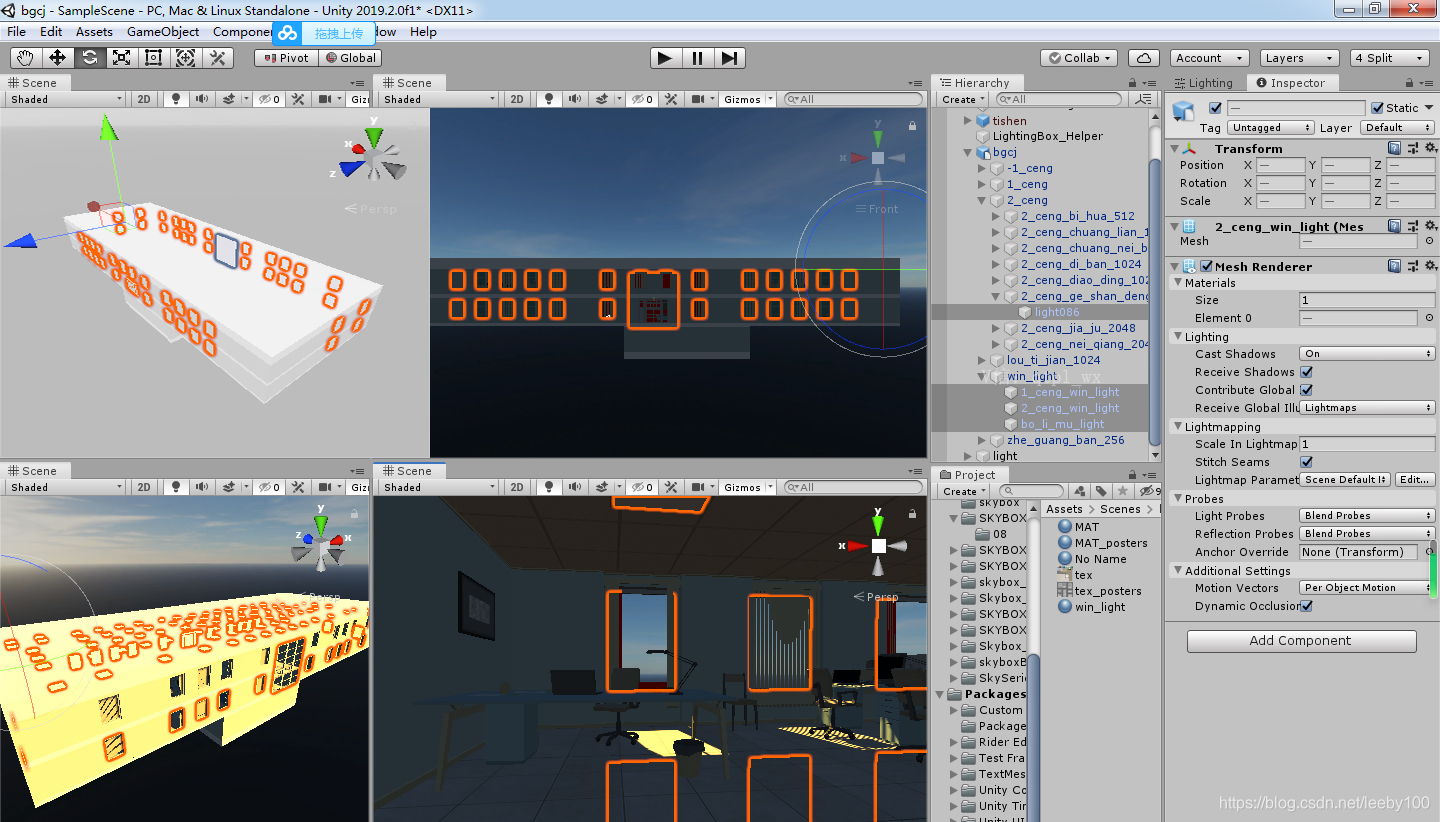Open component tools in top-right Scene view
1440x822 pixels.
673,99
